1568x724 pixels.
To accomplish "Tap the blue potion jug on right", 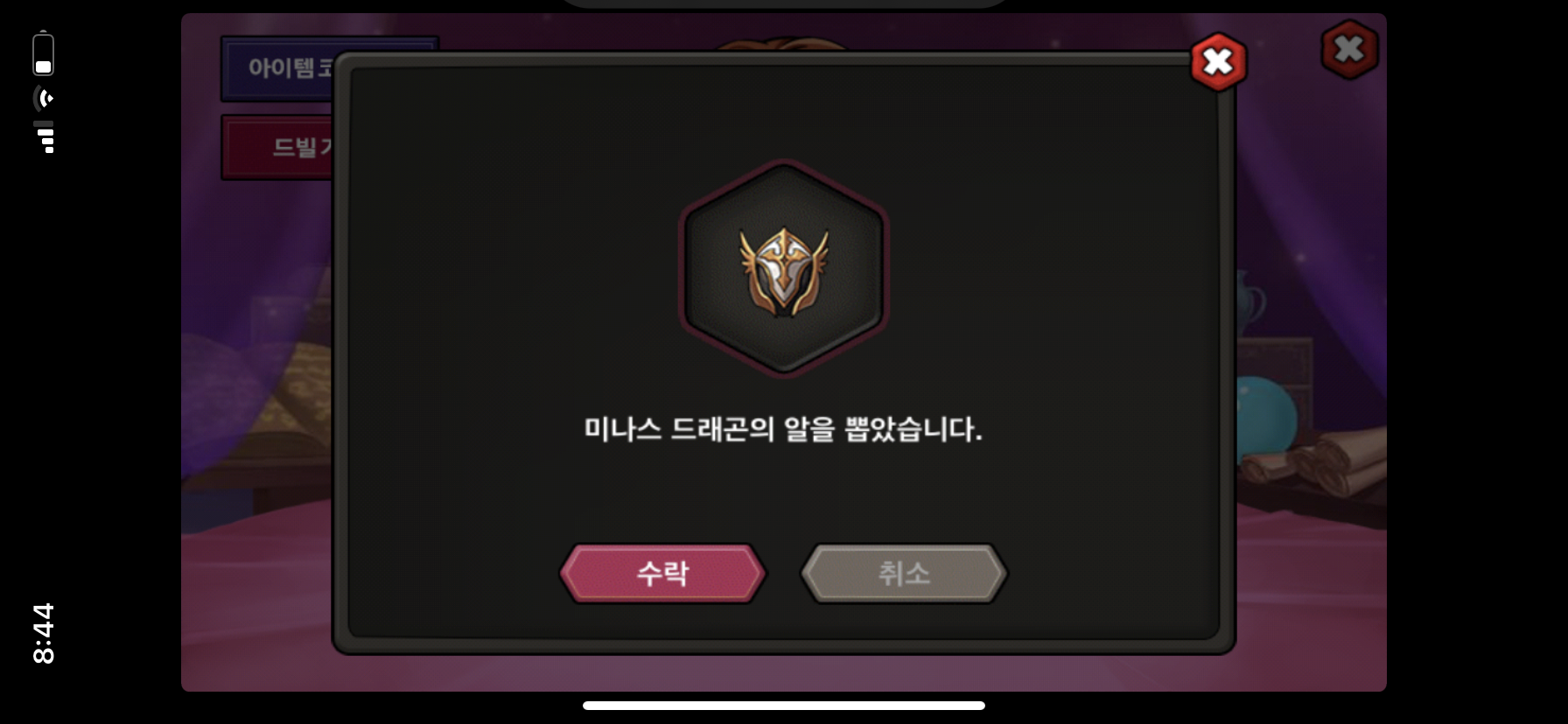I will pyautogui.click(x=1249, y=302).
